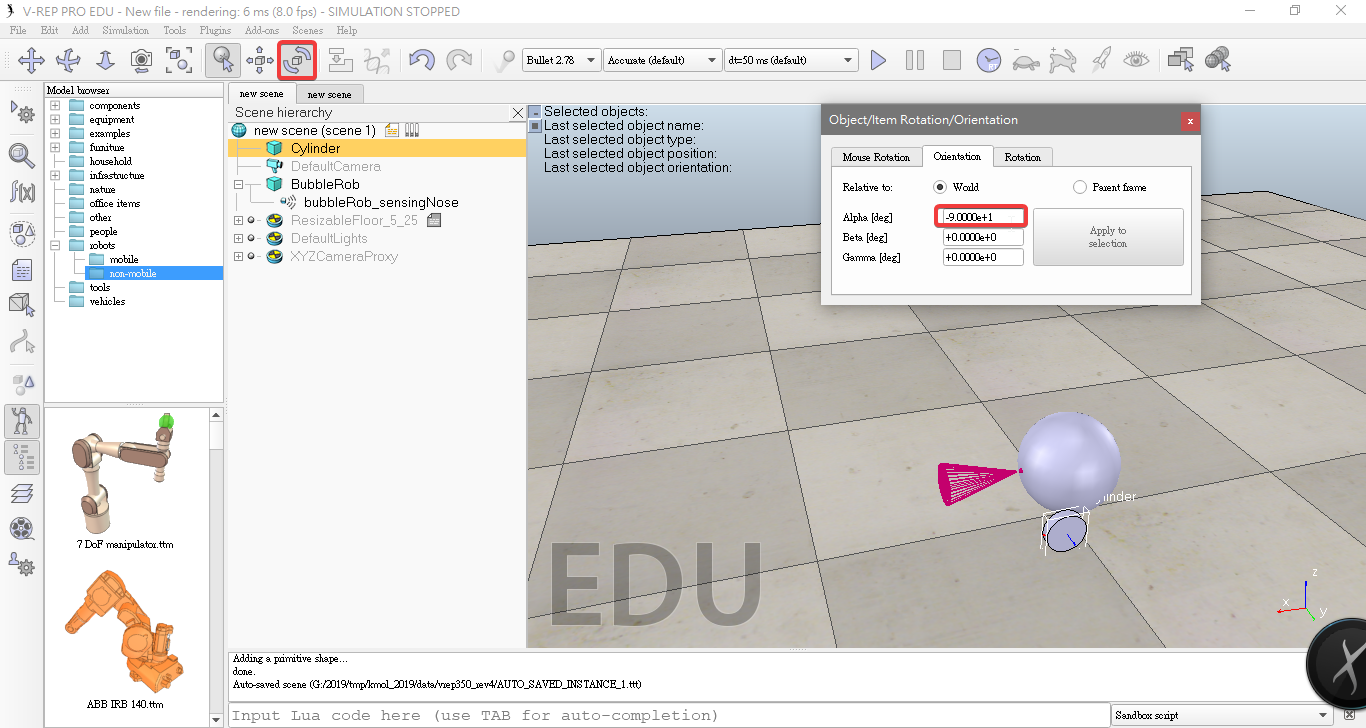1366x728 pixels.
Task: Select the camera pan tool
Action: (31, 60)
